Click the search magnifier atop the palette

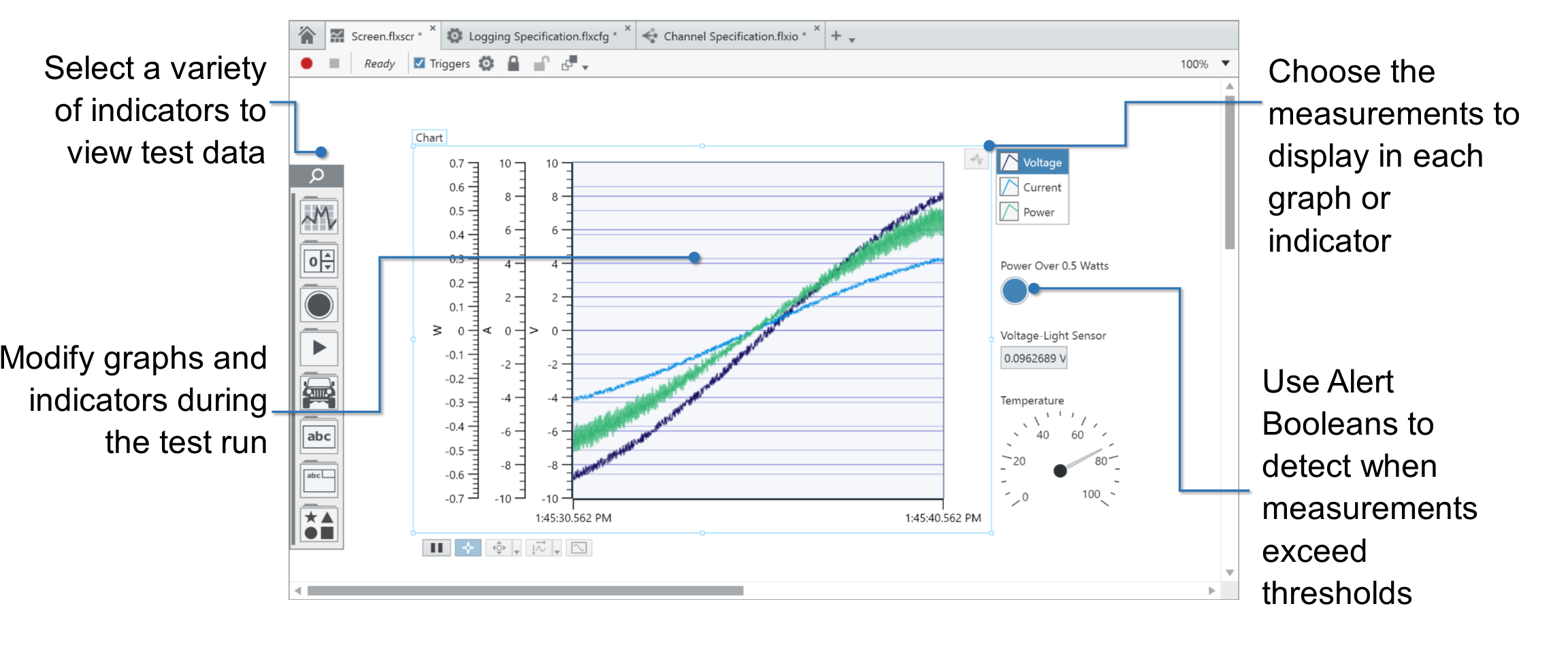316,176
